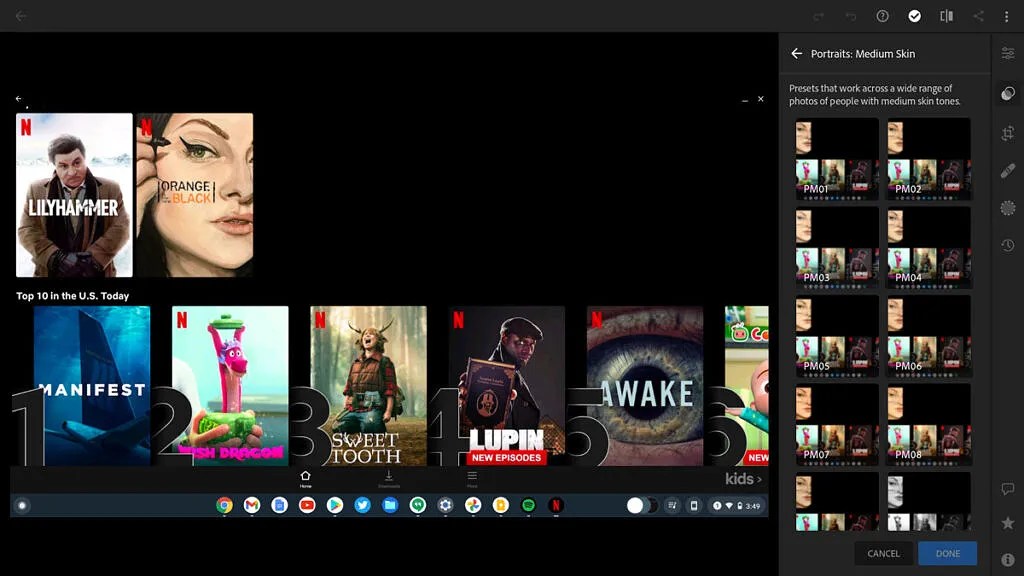Click the Netflix More tab in the photo
Screen dimensions: 1024x576
[x=472, y=479]
